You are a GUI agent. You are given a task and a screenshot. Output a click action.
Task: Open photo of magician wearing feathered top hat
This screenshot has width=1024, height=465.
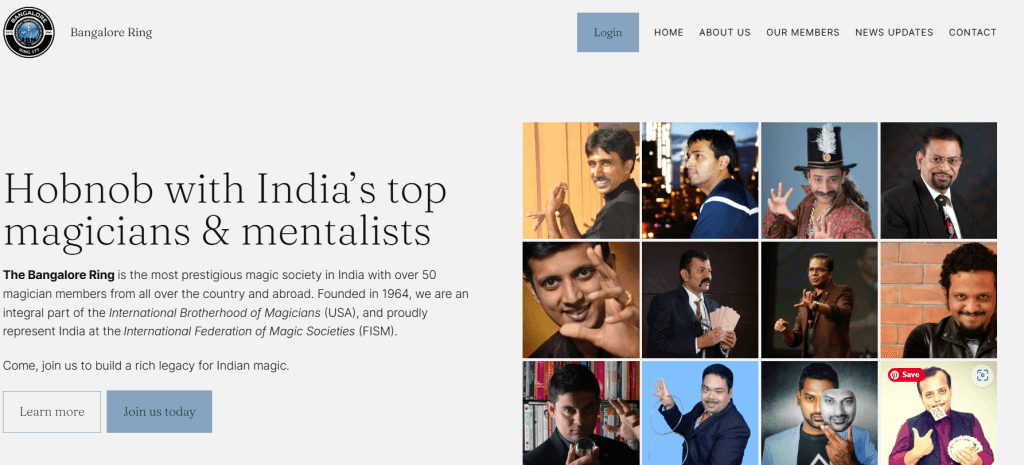[819, 180]
